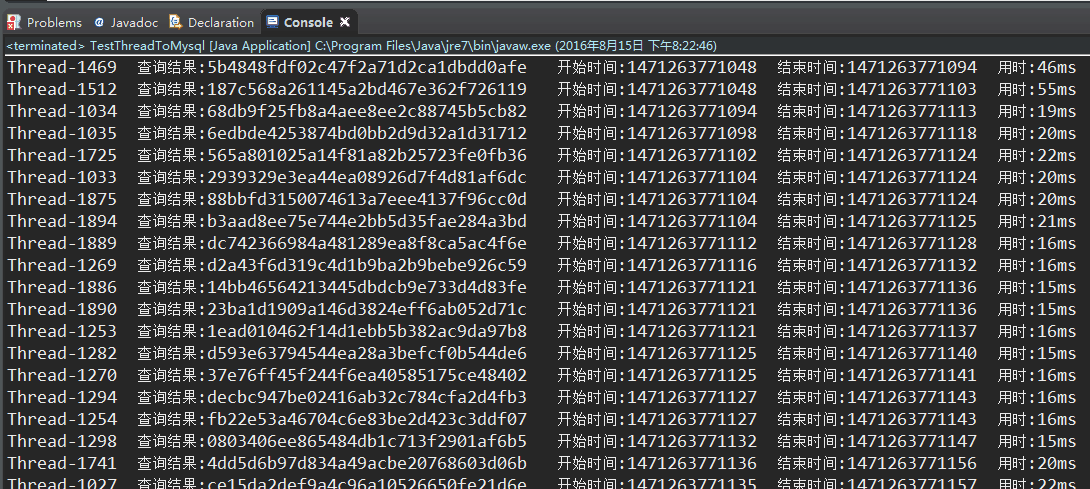Switch to the Problems tab
Viewport: 1090px width, 489px height.
pyautogui.click(x=44, y=22)
